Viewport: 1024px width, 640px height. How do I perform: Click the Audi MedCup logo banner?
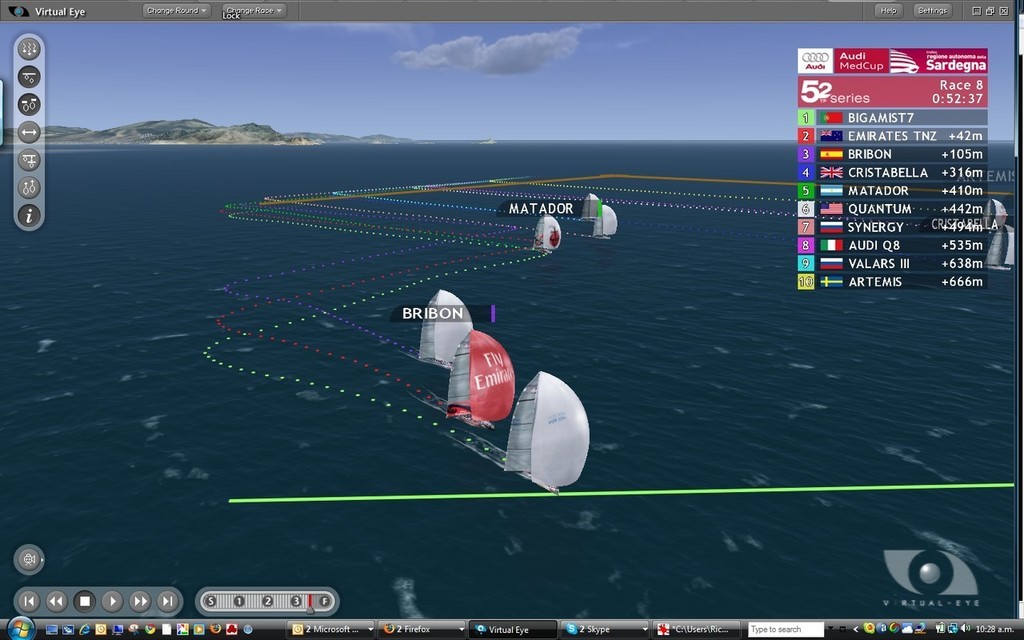coord(892,61)
